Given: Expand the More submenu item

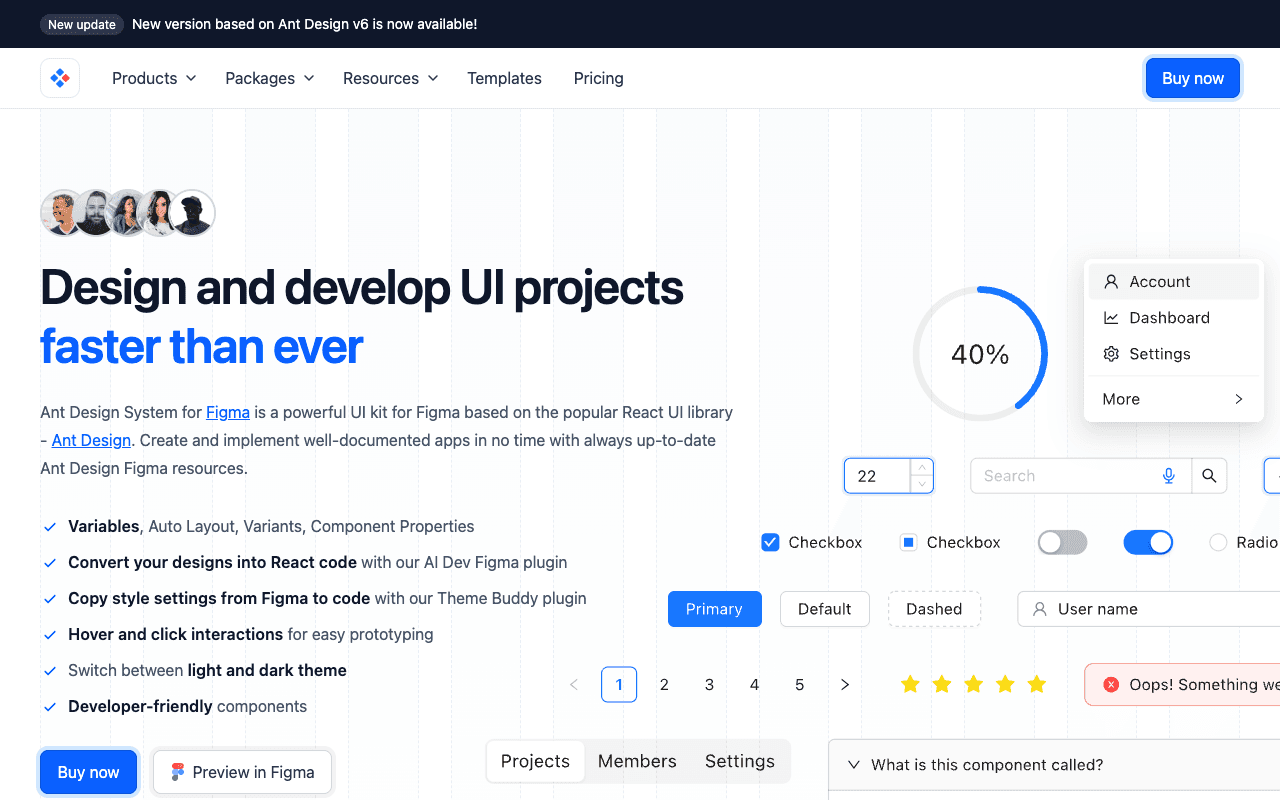Looking at the screenshot, I should tap(1174, 399).
